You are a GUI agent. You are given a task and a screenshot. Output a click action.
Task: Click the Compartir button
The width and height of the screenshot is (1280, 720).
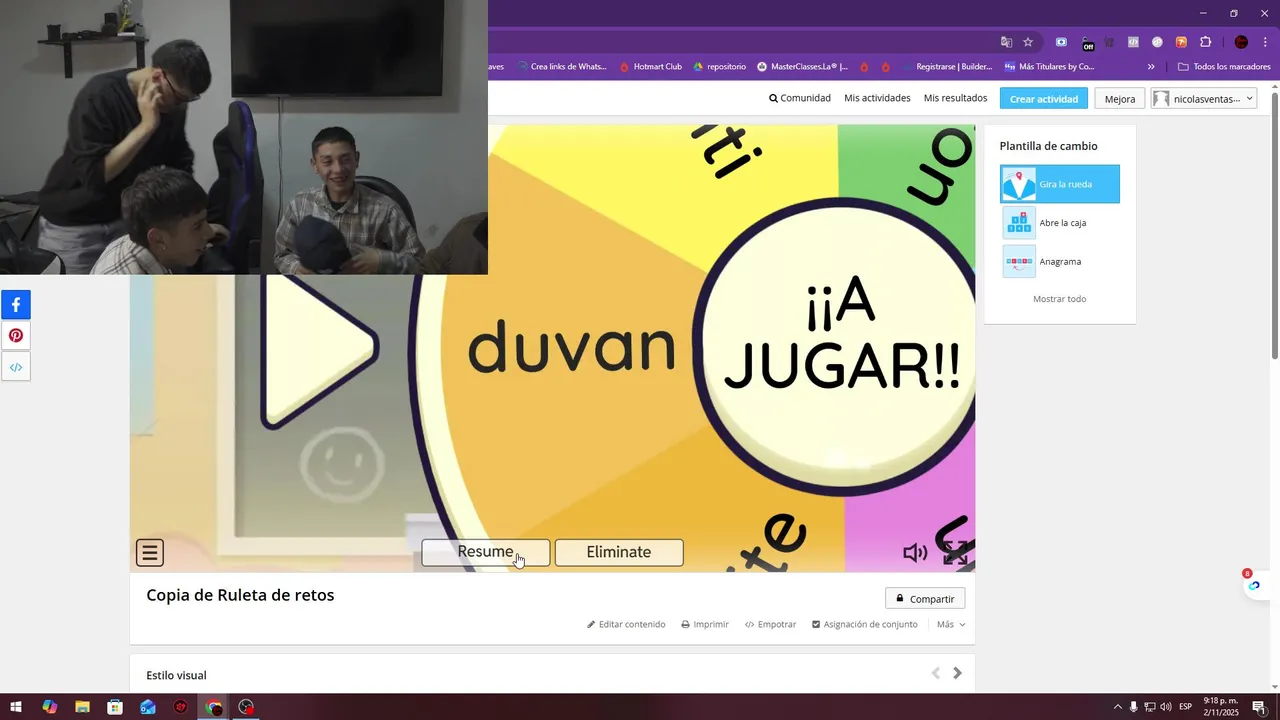pyautogui.click(x=925, y=599)
